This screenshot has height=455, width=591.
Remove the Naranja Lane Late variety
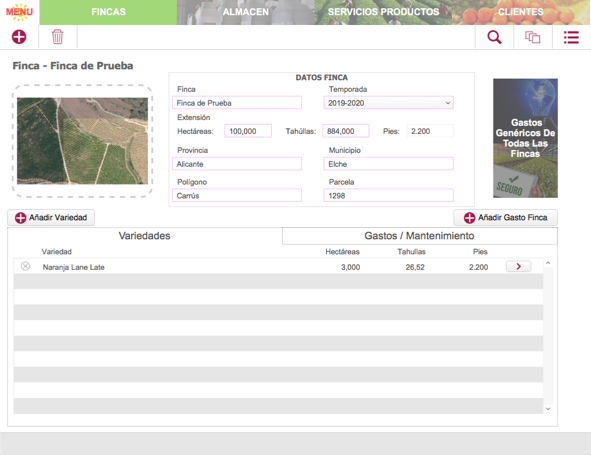[x=25, y=267]
